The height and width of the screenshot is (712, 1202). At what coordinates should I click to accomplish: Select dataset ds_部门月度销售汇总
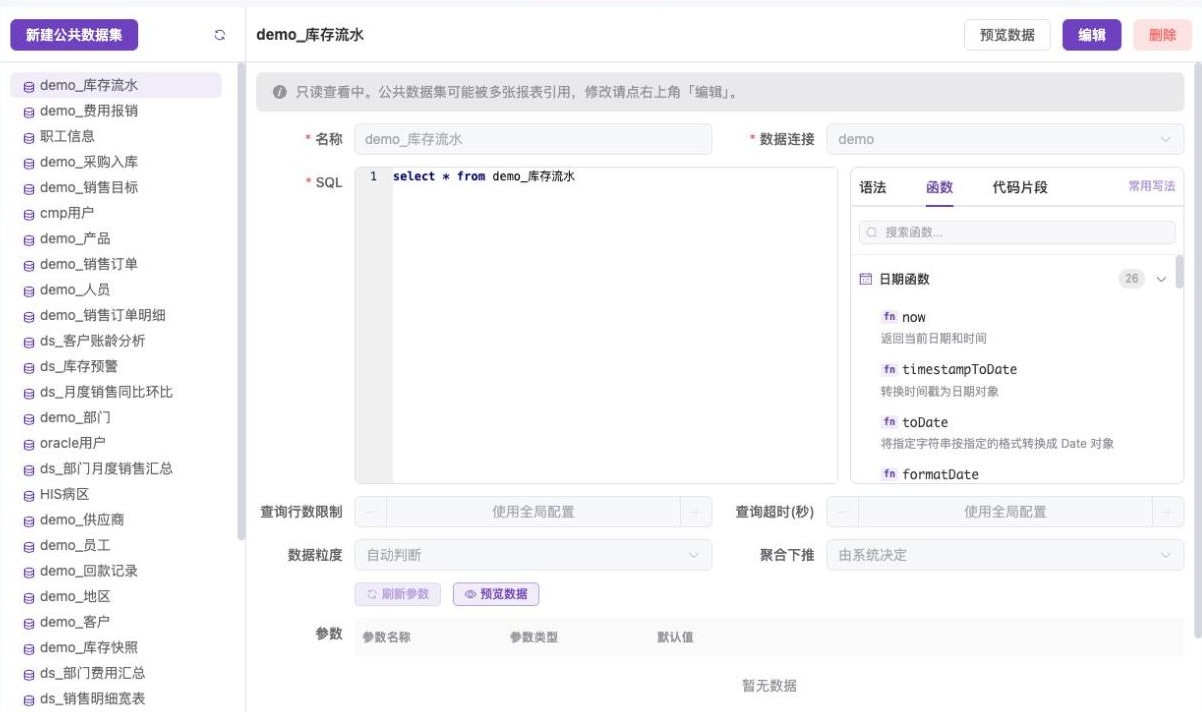tap(116, 469)
